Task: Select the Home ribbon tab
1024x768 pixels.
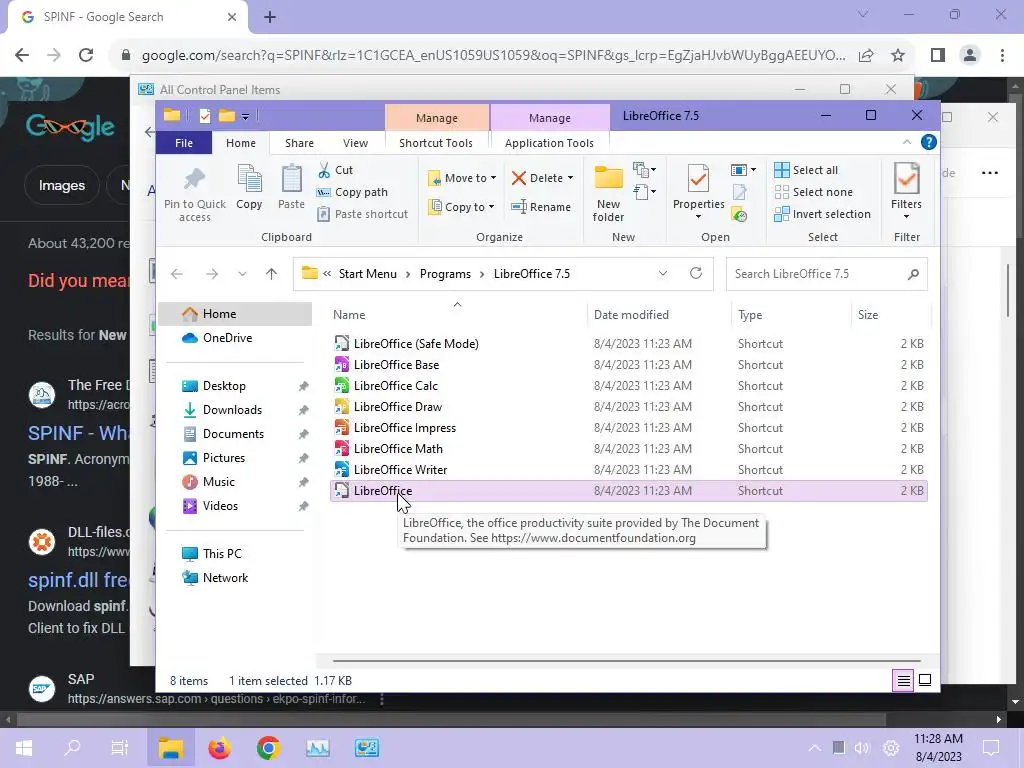Action: (241, 143)
